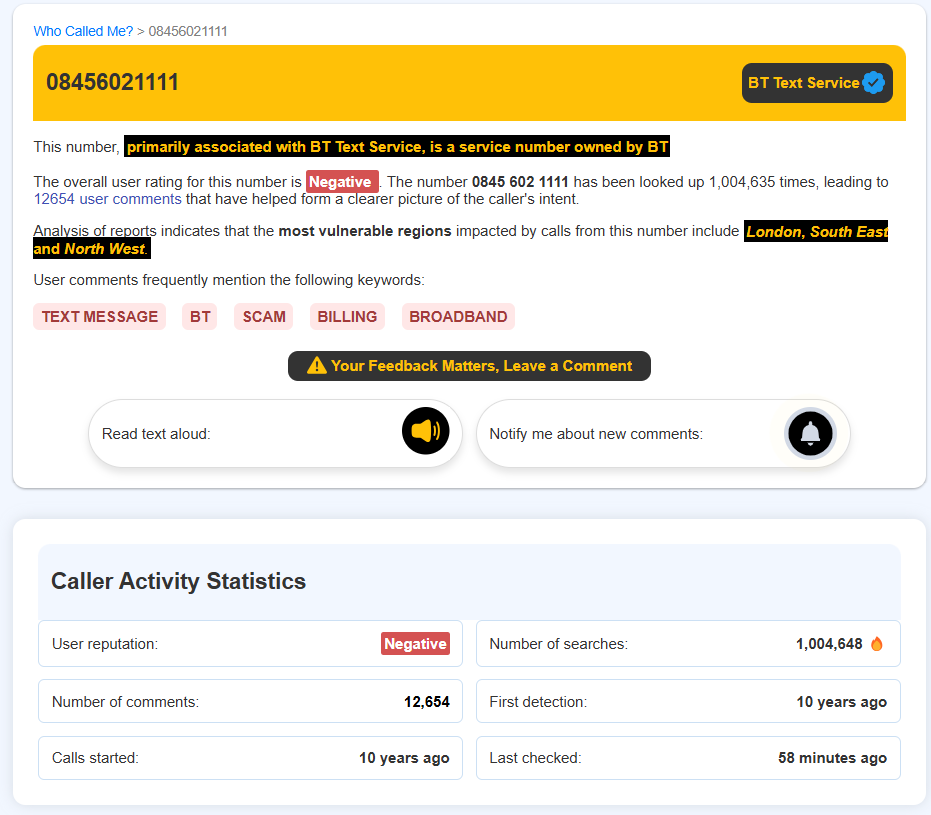Click Your Feedback Matters, Leave a Comment
The width and height of the screenshot is (931, 815).
coord(469,366)
